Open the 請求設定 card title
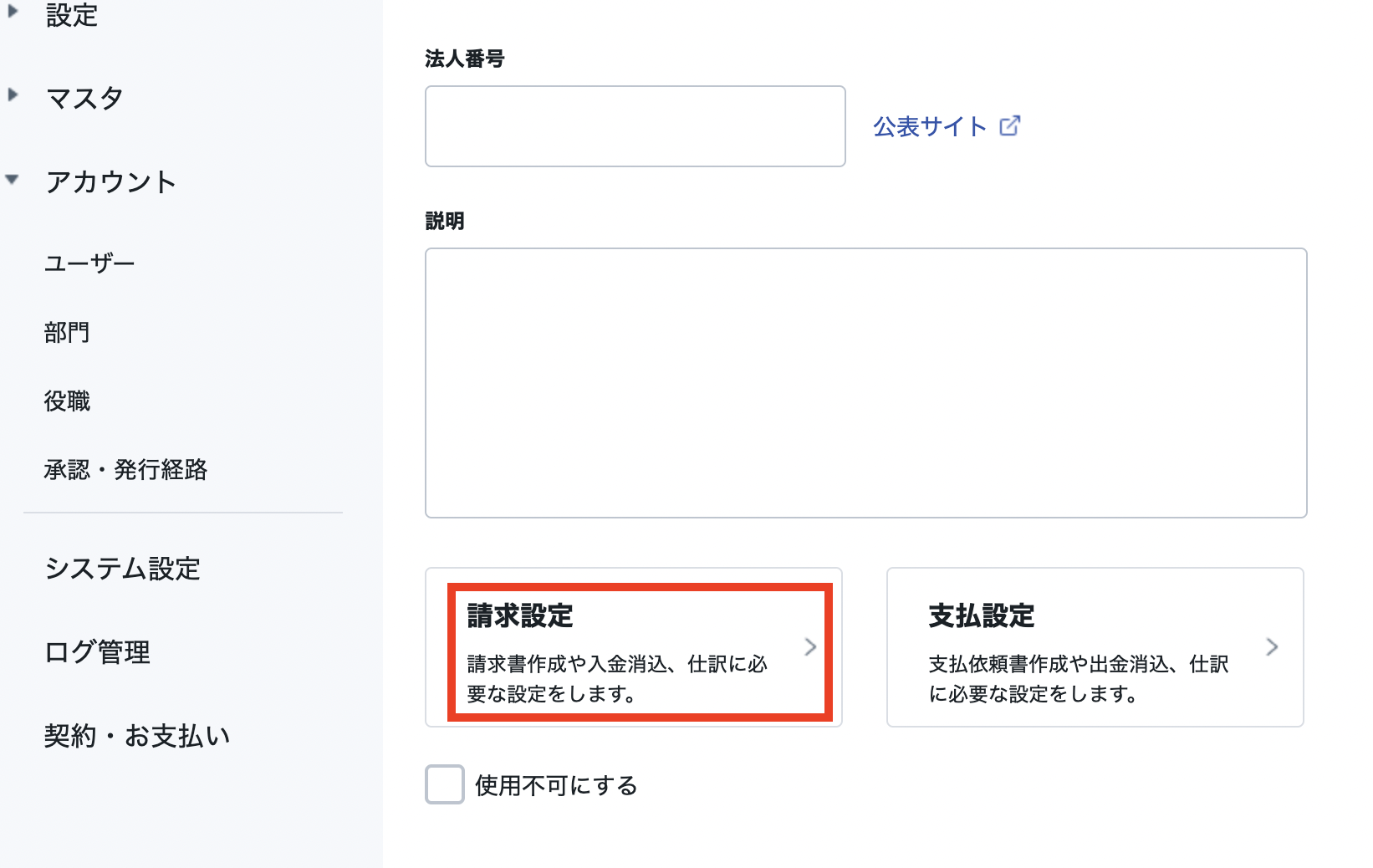 (520, 615)
